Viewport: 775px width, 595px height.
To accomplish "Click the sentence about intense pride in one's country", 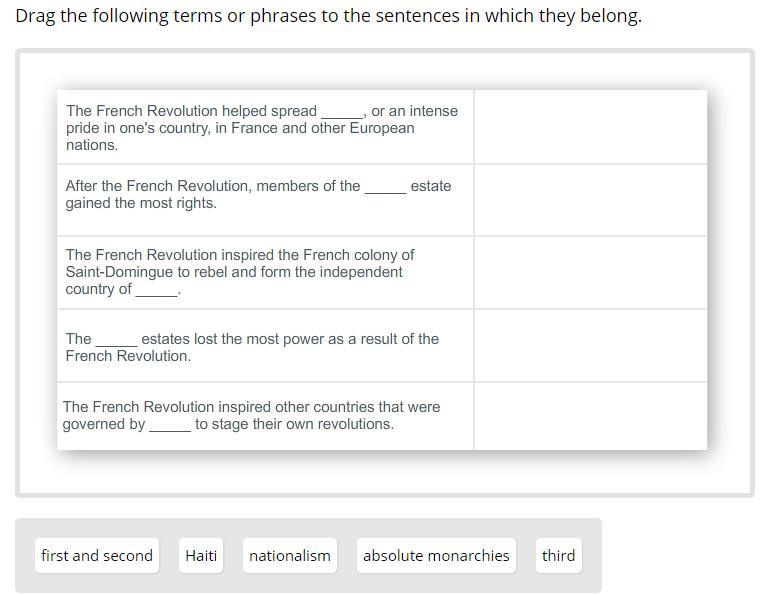I will (262, 128).
